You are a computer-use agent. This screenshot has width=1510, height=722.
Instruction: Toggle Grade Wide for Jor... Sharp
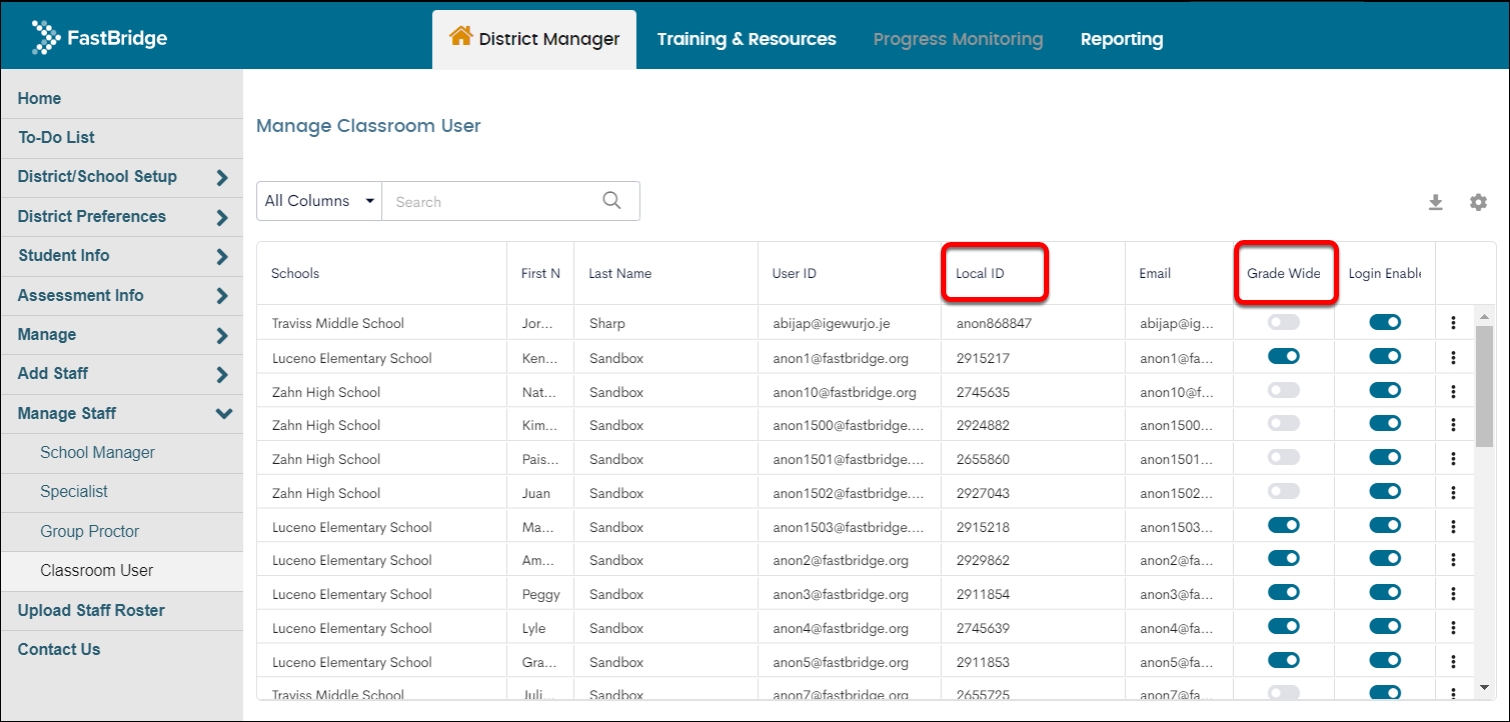pos(1284,322)
